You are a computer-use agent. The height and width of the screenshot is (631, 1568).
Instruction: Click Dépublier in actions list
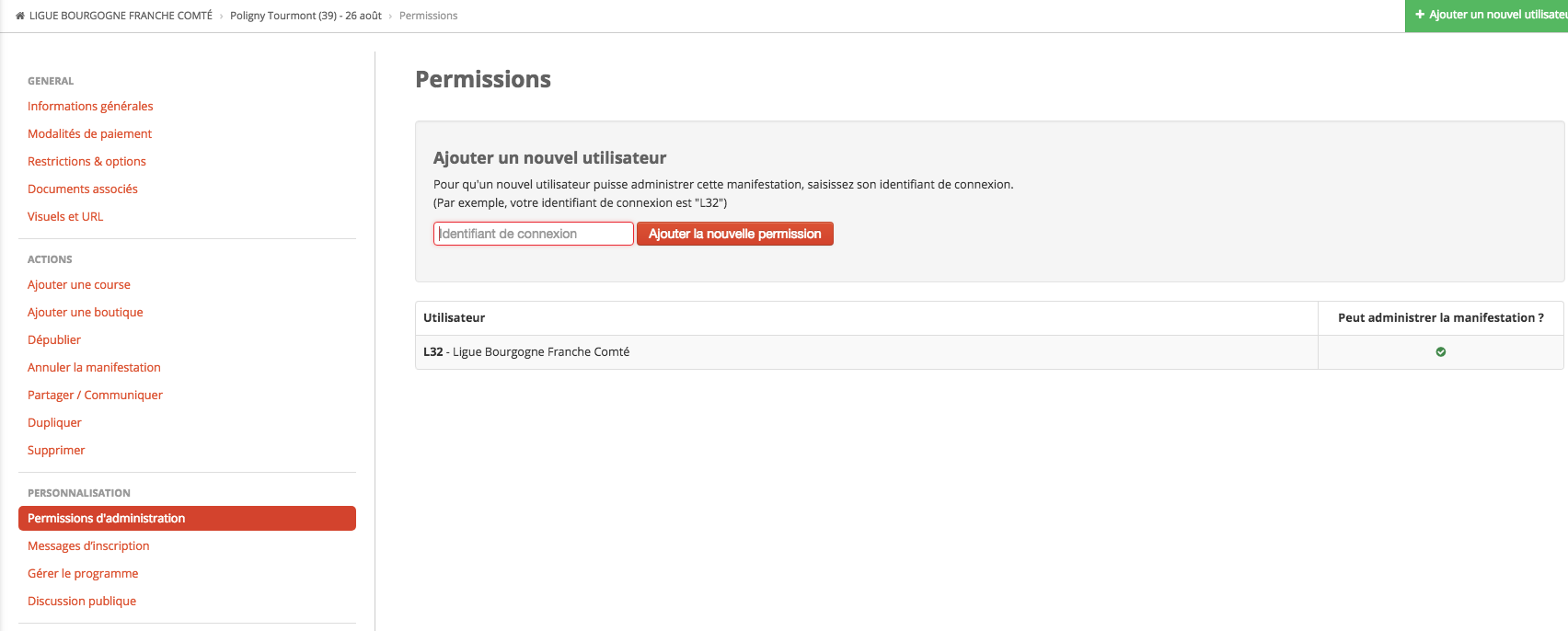pyautogui.click(x=54, y=339)
